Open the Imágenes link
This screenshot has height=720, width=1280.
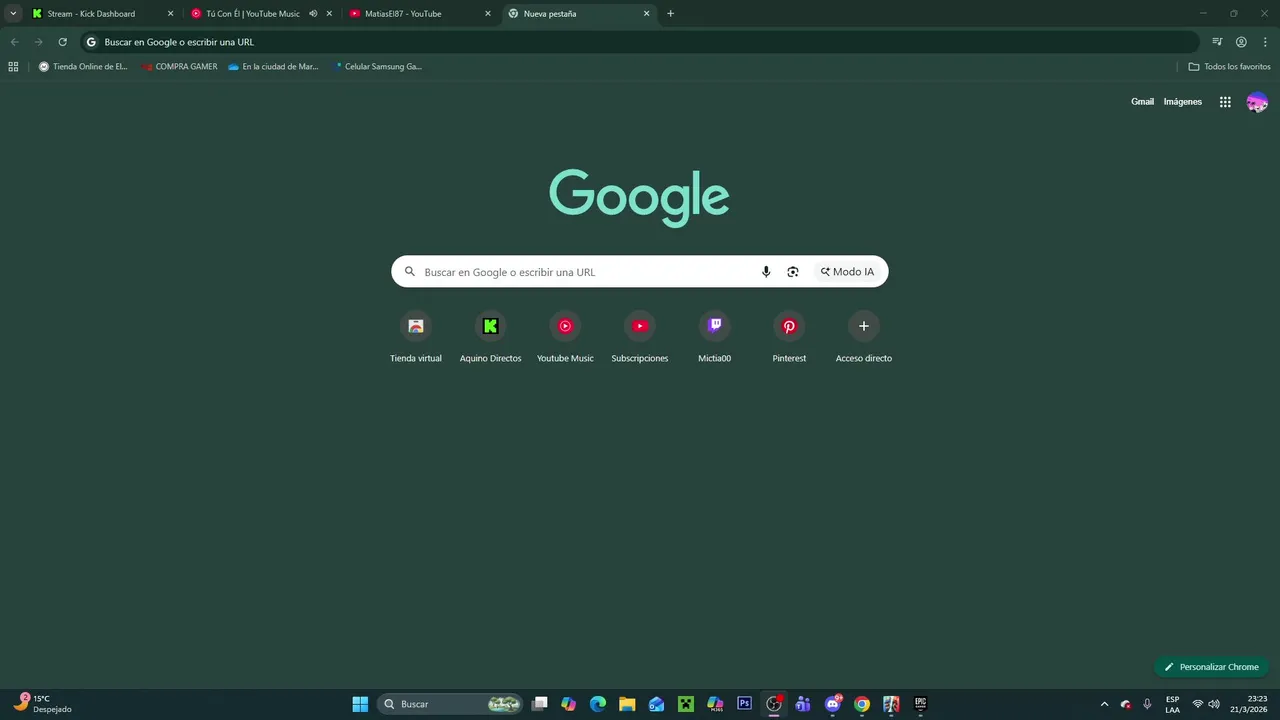1182,102
